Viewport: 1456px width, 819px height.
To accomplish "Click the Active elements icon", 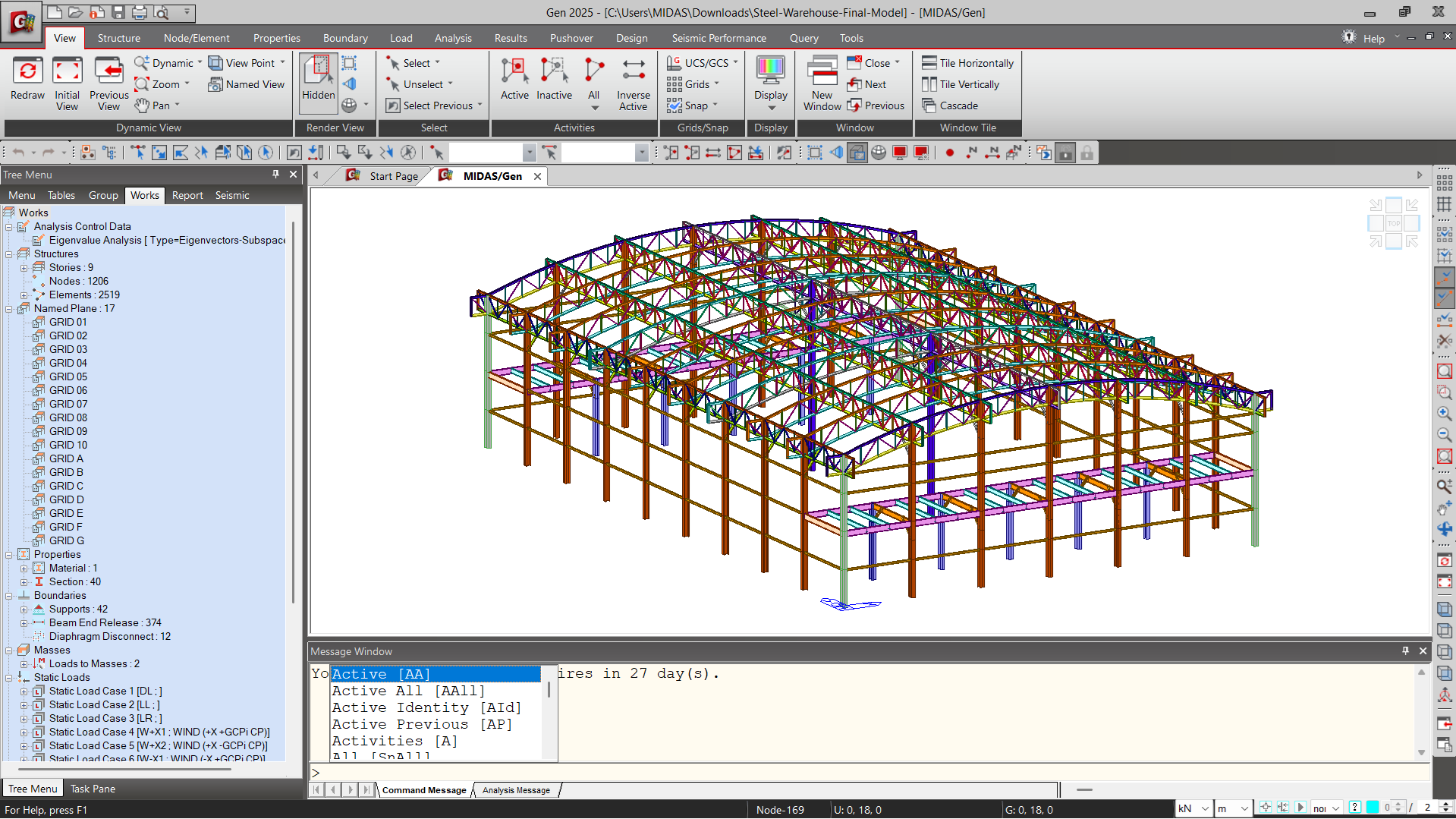I will 514,79.
